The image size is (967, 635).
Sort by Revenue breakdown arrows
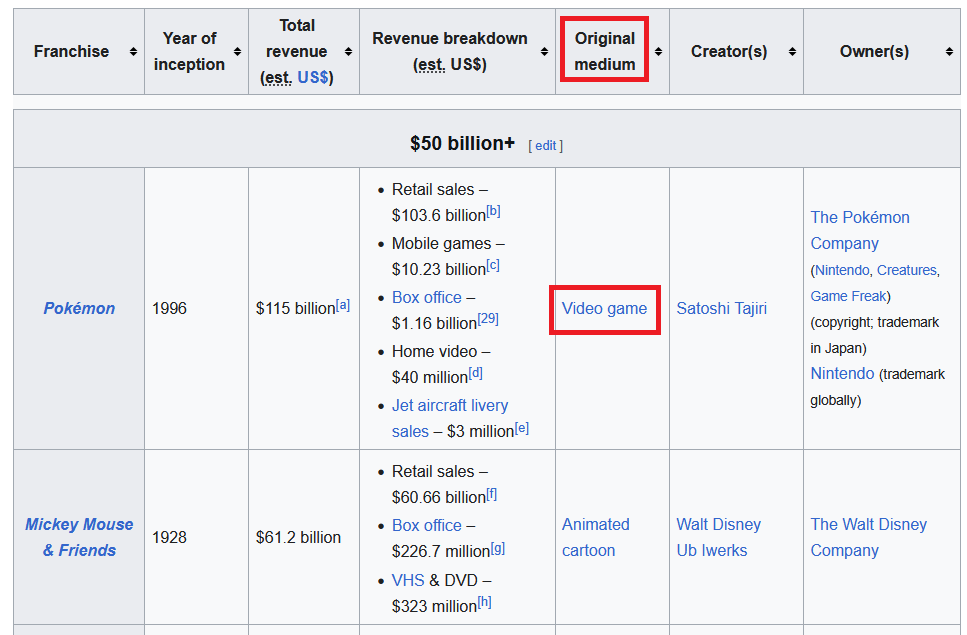coord(545,52)
